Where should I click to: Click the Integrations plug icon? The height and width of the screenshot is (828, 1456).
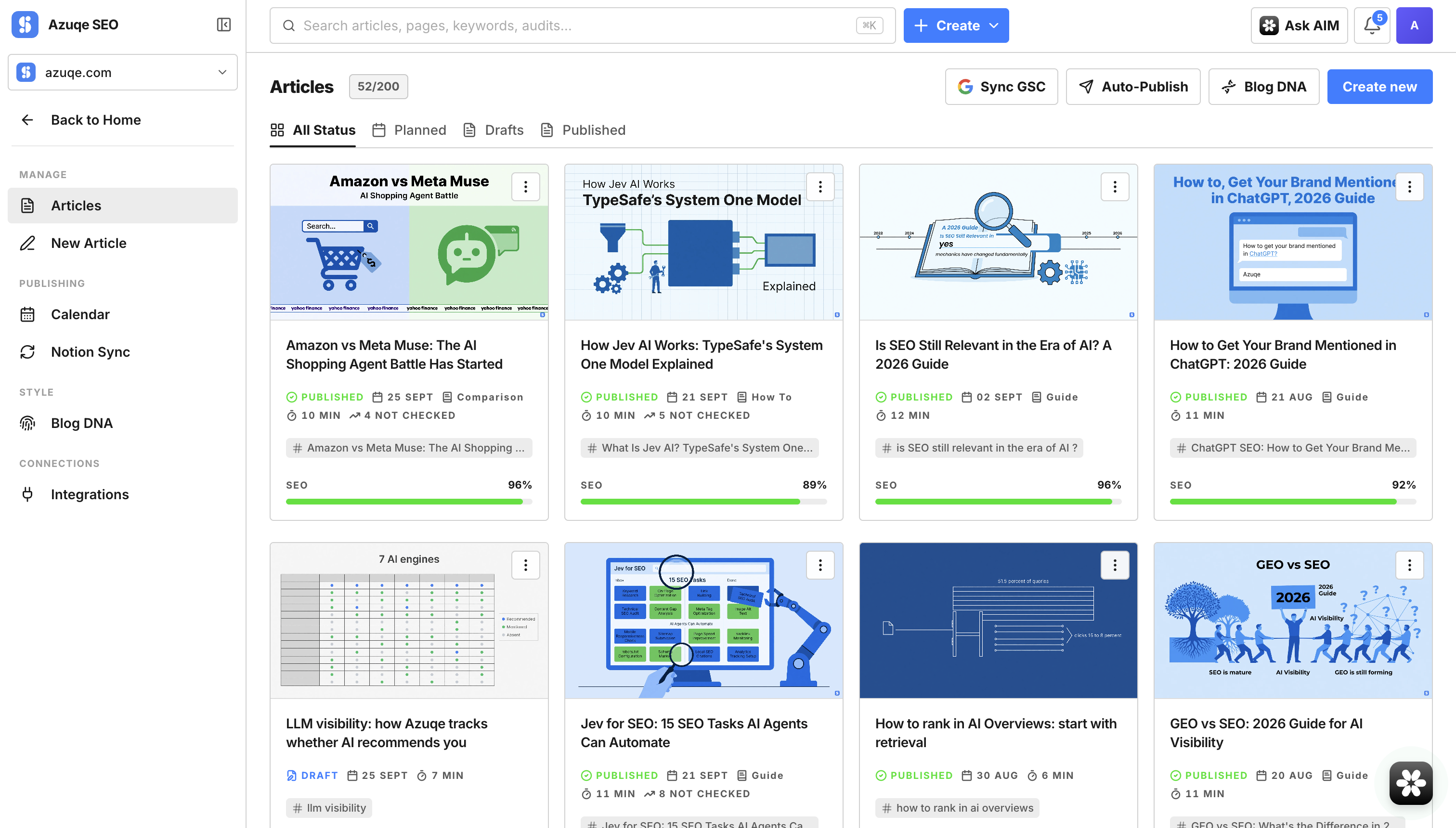point(27,494)
